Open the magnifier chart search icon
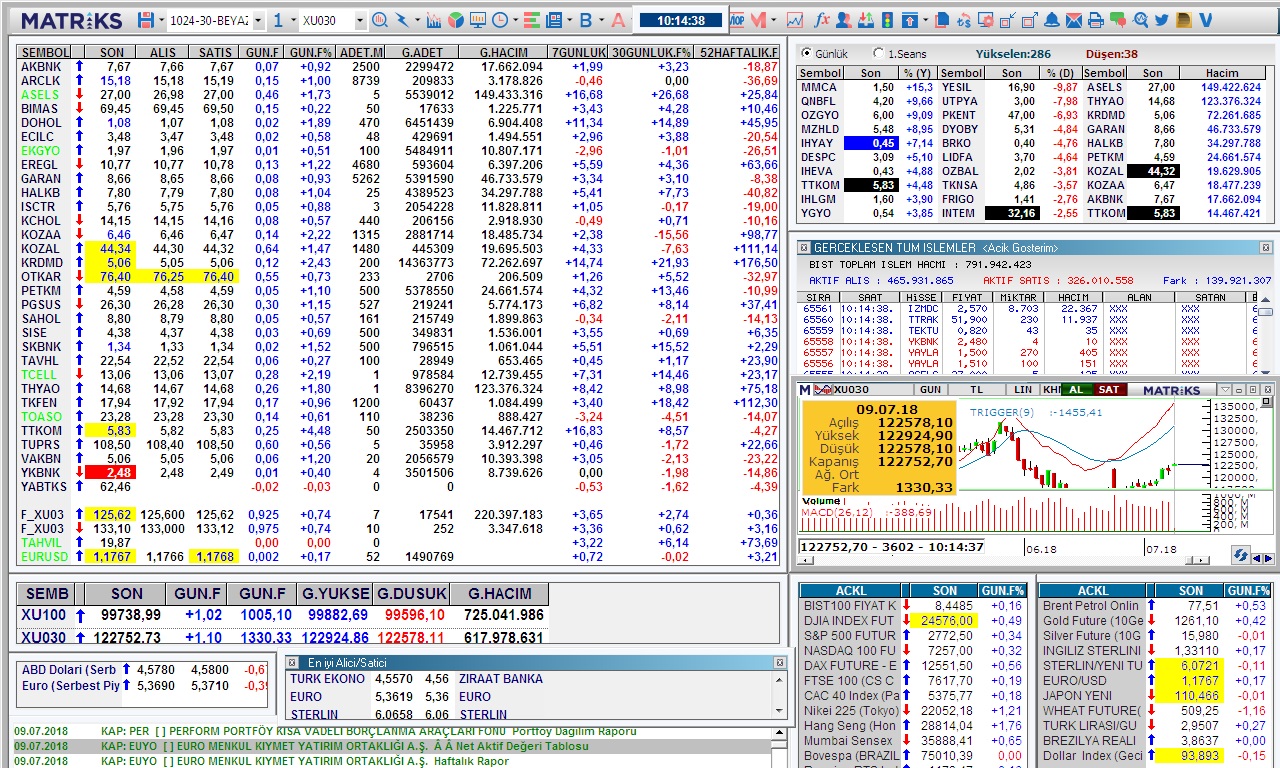This screenshot has width=1280, height=768. point(380,20)
